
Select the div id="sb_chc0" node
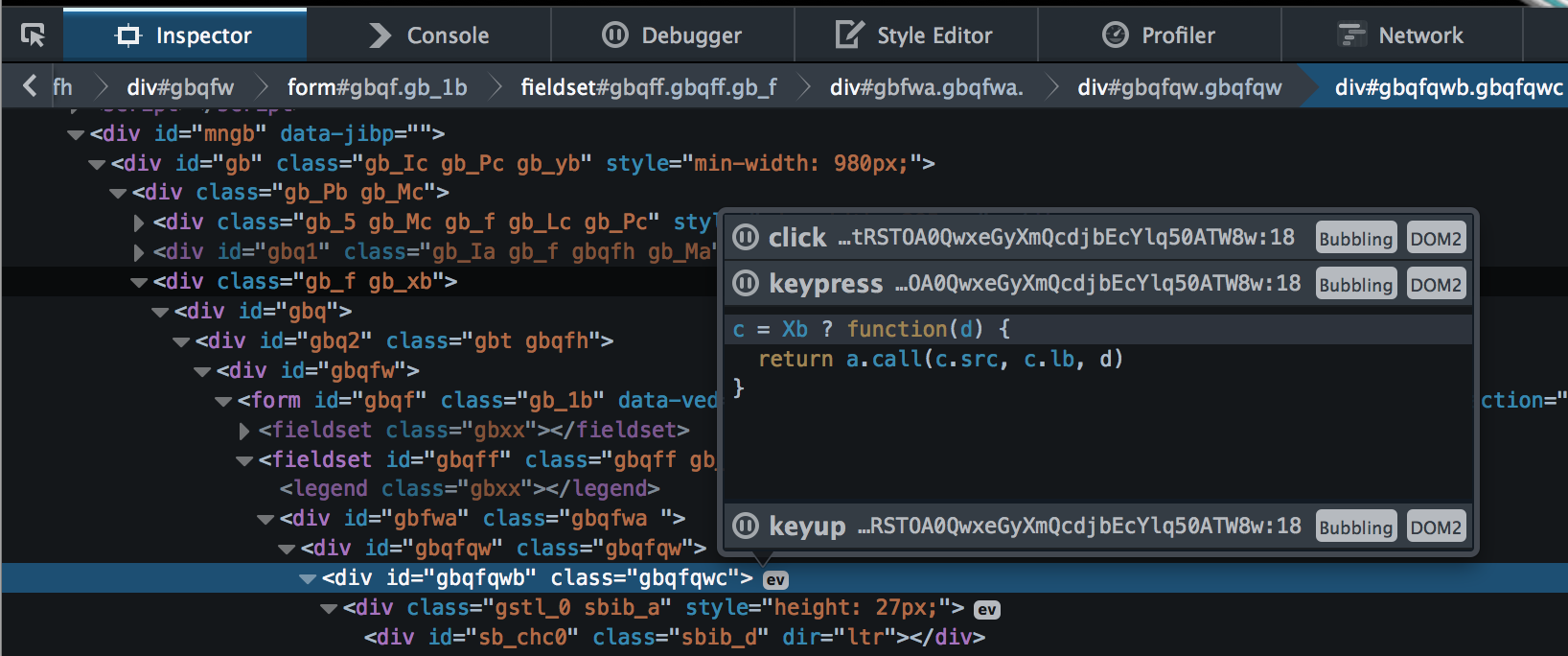click(x=675, y=638)
